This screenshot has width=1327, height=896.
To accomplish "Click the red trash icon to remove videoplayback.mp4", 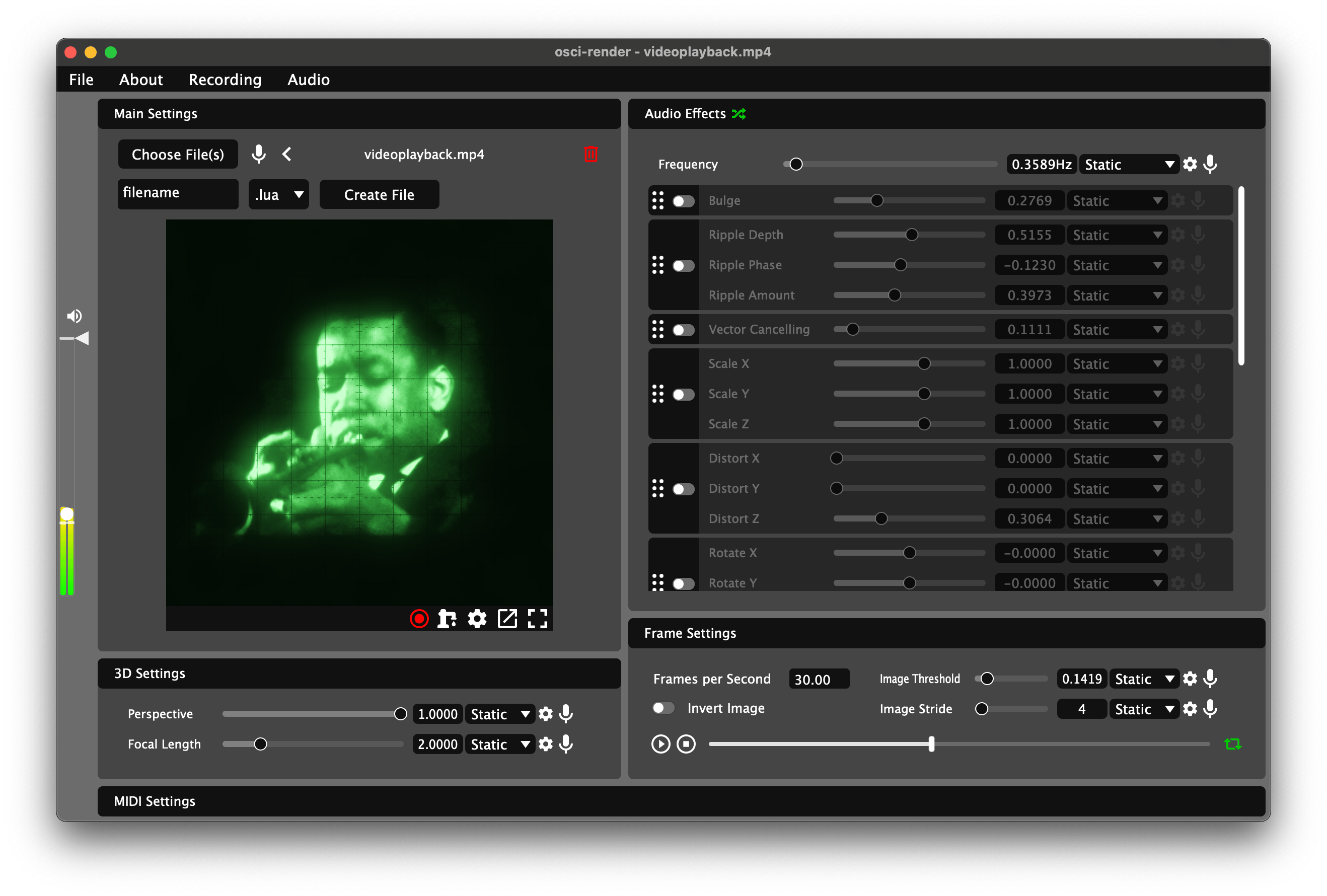I will pos(591,154).
